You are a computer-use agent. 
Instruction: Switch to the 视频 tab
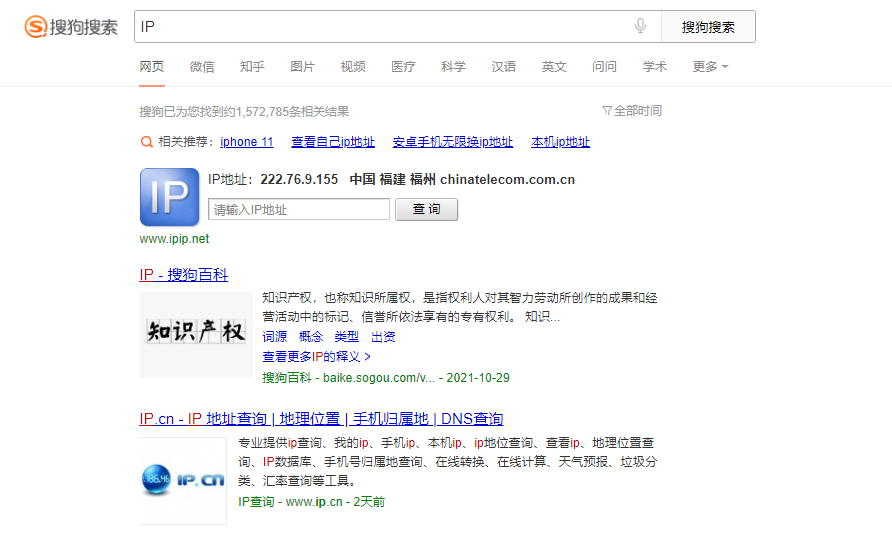pyautogui.click(x=353, y=67)
